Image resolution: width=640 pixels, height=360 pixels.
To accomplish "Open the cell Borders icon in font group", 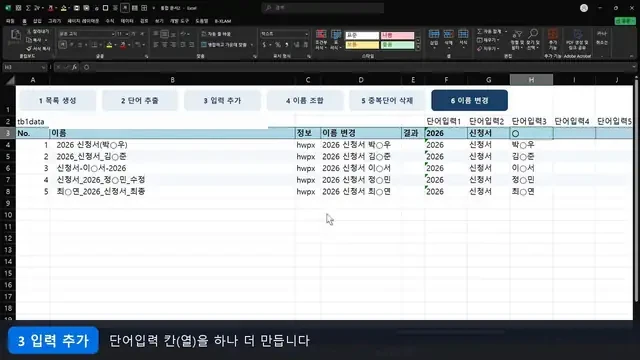I will [94, 45].
